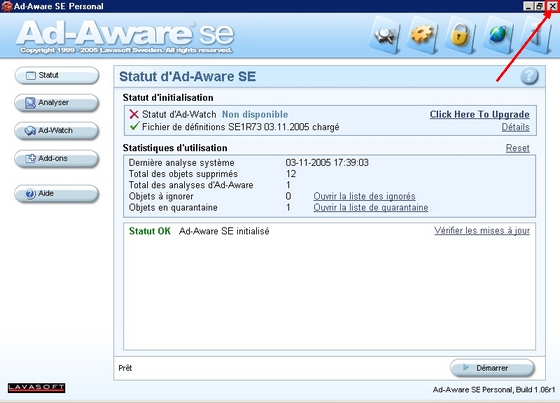Screen dimensions: 560x403
Task: Open the globe web update icon
Action: click(x=498, y=36)
